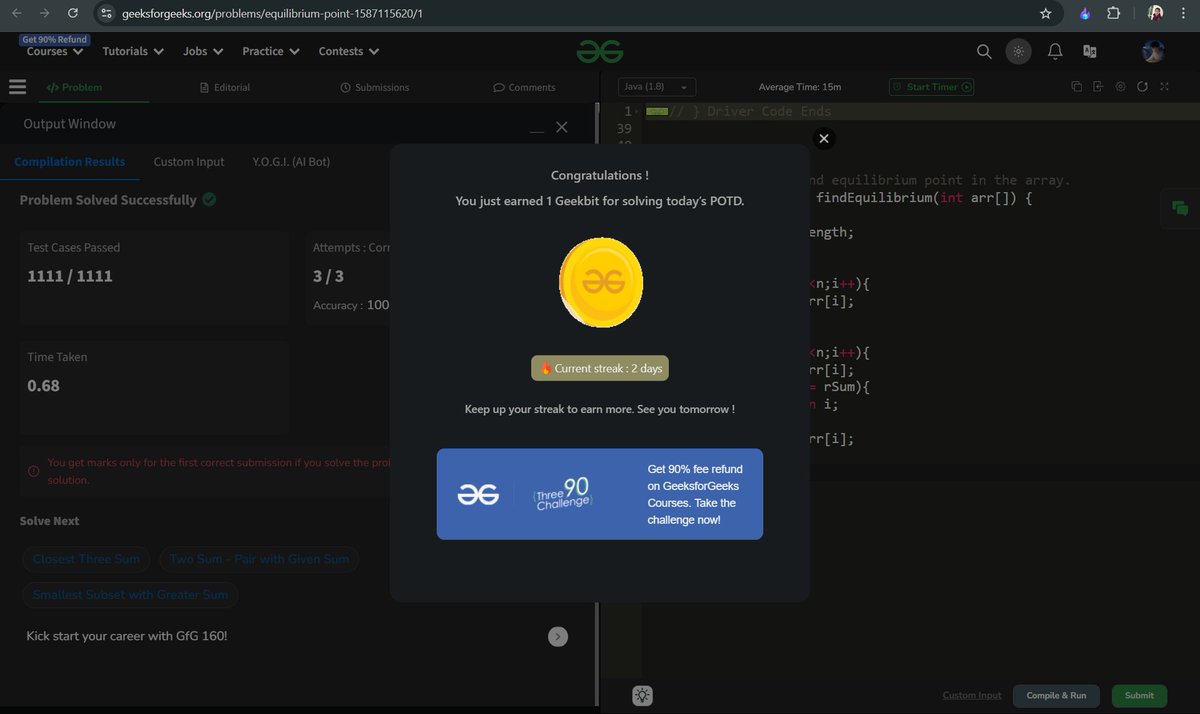Click the Get 90% Refund badge

(55, 39)
